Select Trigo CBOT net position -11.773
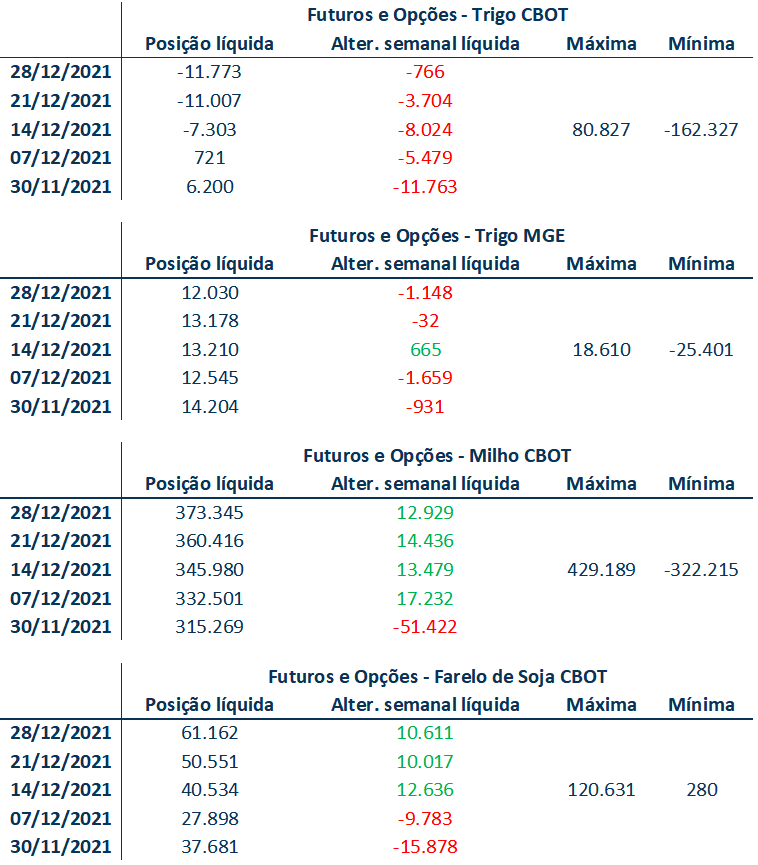Viewport: 758px width, 865px height. click(209, 72)
